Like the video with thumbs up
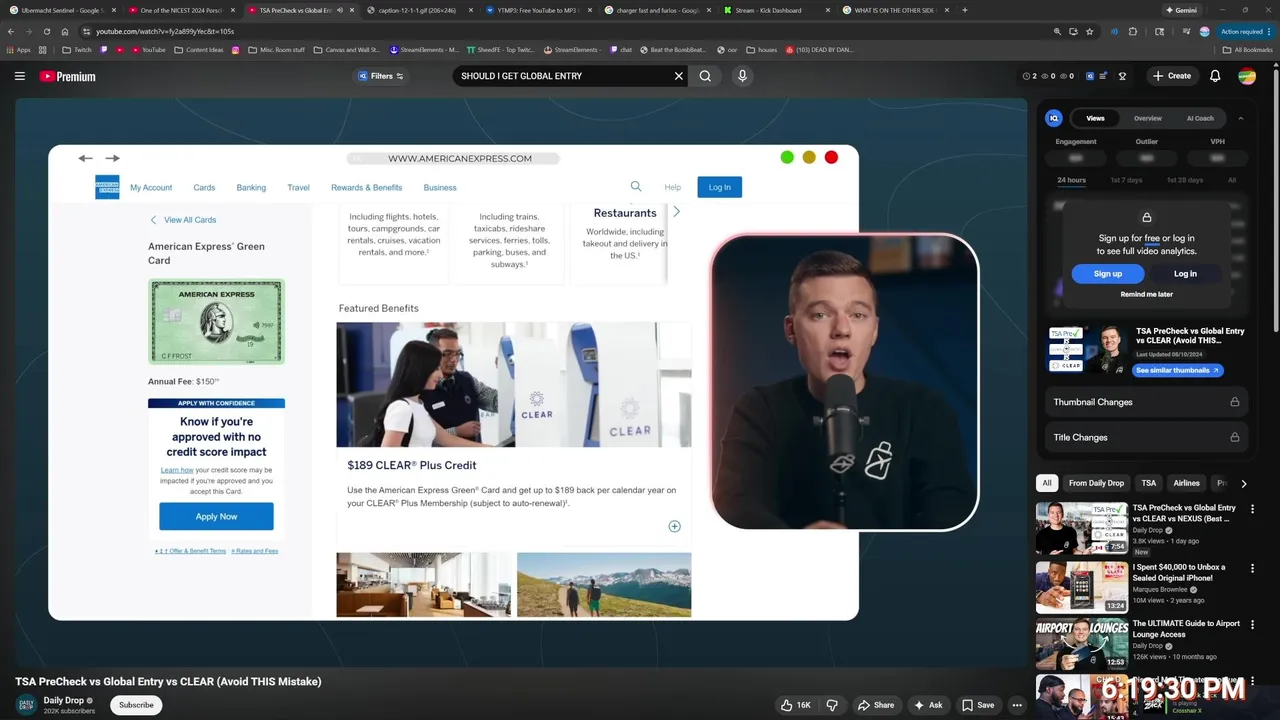The height and width of the screenshot is (720, 1280). click(796, 705)
